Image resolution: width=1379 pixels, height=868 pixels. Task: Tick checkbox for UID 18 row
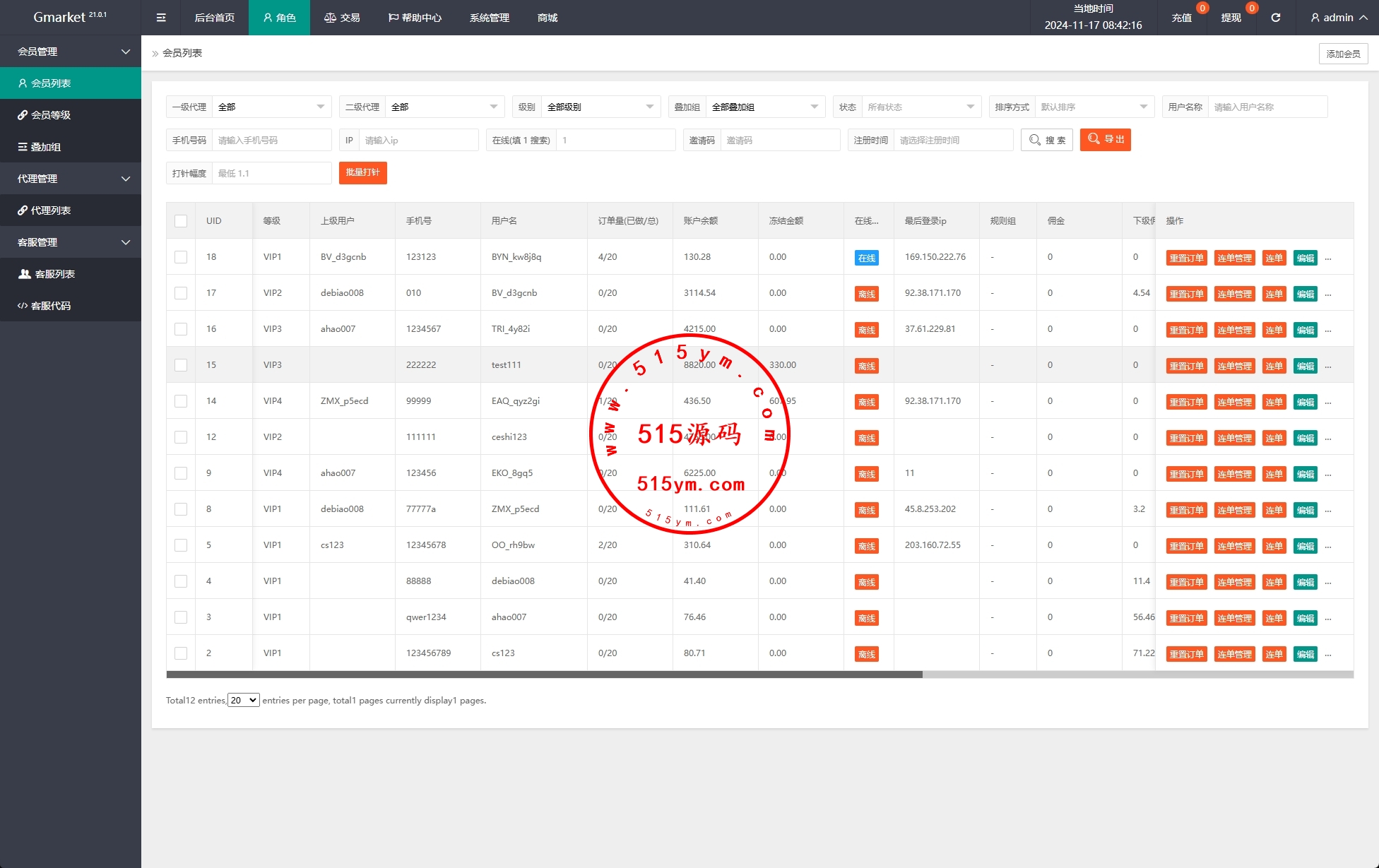(x=181, y=257)
